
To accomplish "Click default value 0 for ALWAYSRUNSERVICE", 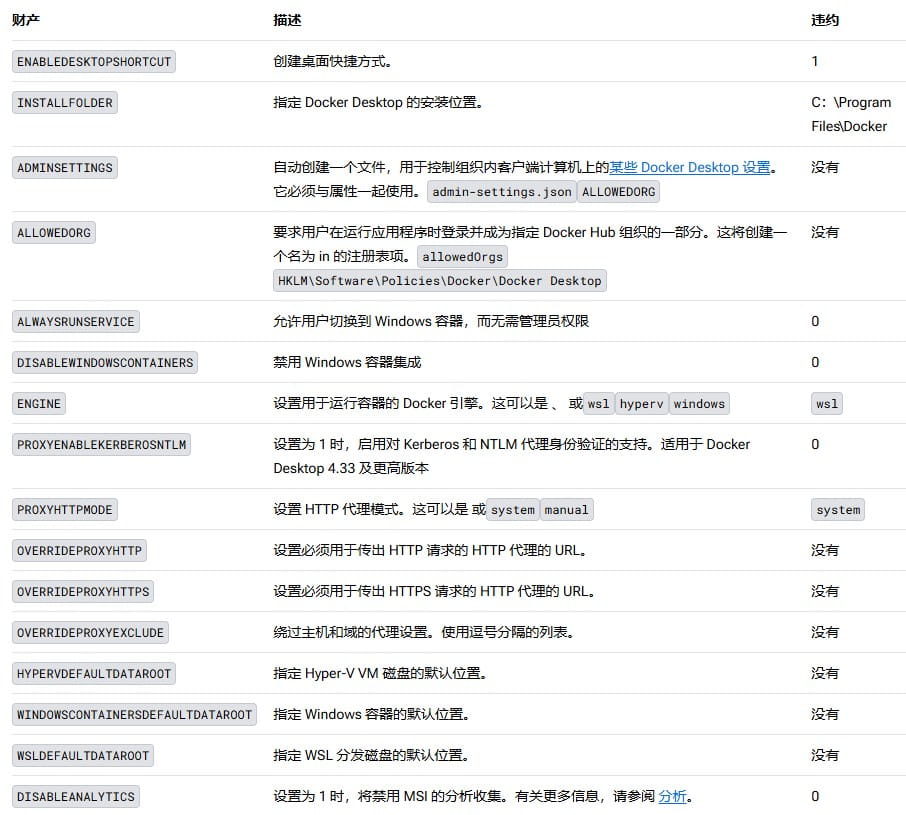I will 815,322.
